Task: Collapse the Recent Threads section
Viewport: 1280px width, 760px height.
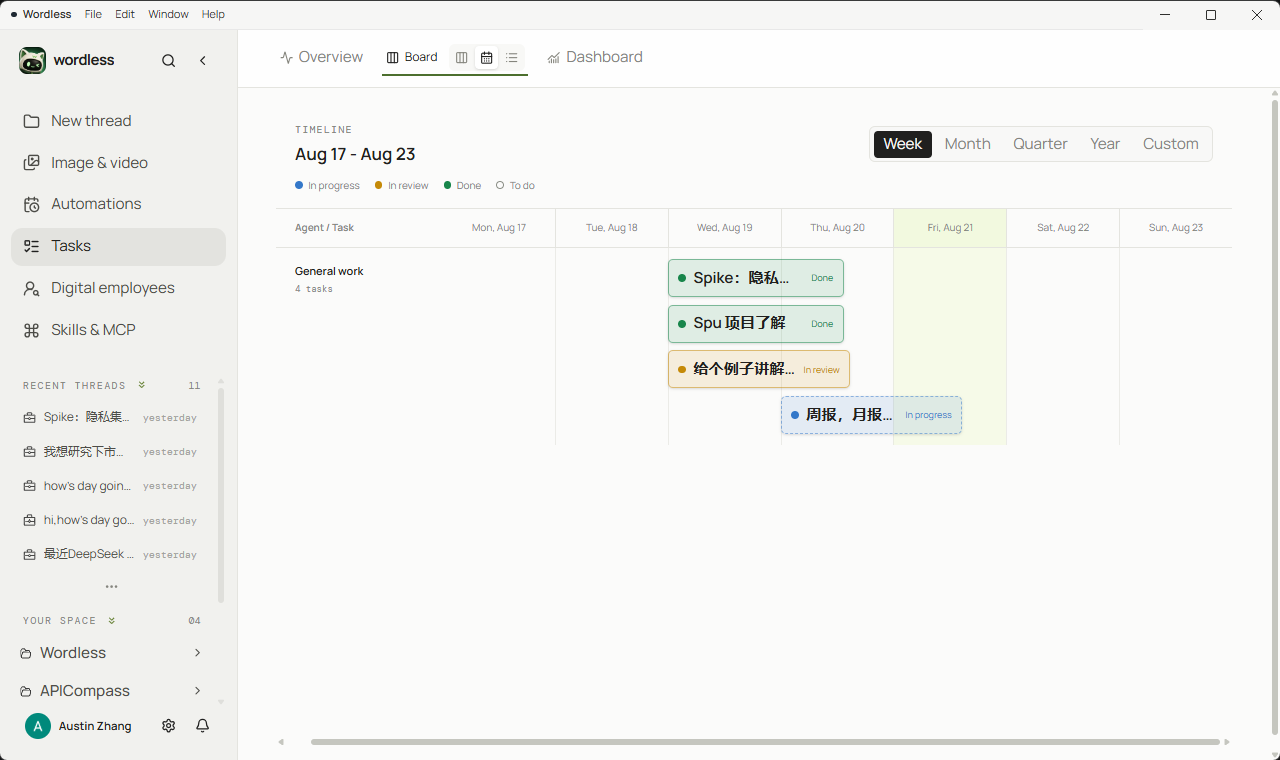Action: coord(142,385)
